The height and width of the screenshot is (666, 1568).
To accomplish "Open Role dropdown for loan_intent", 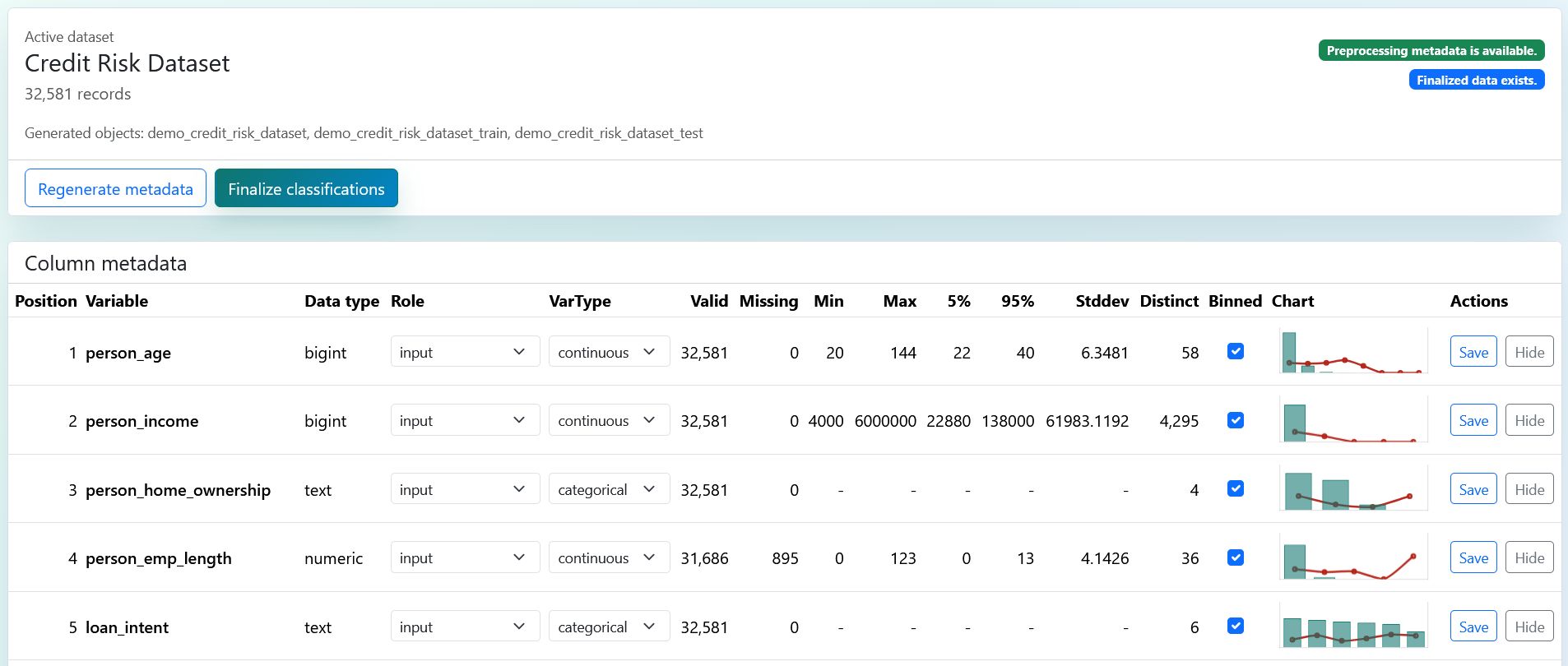I will pyautogui.click(x=465, y=627).
